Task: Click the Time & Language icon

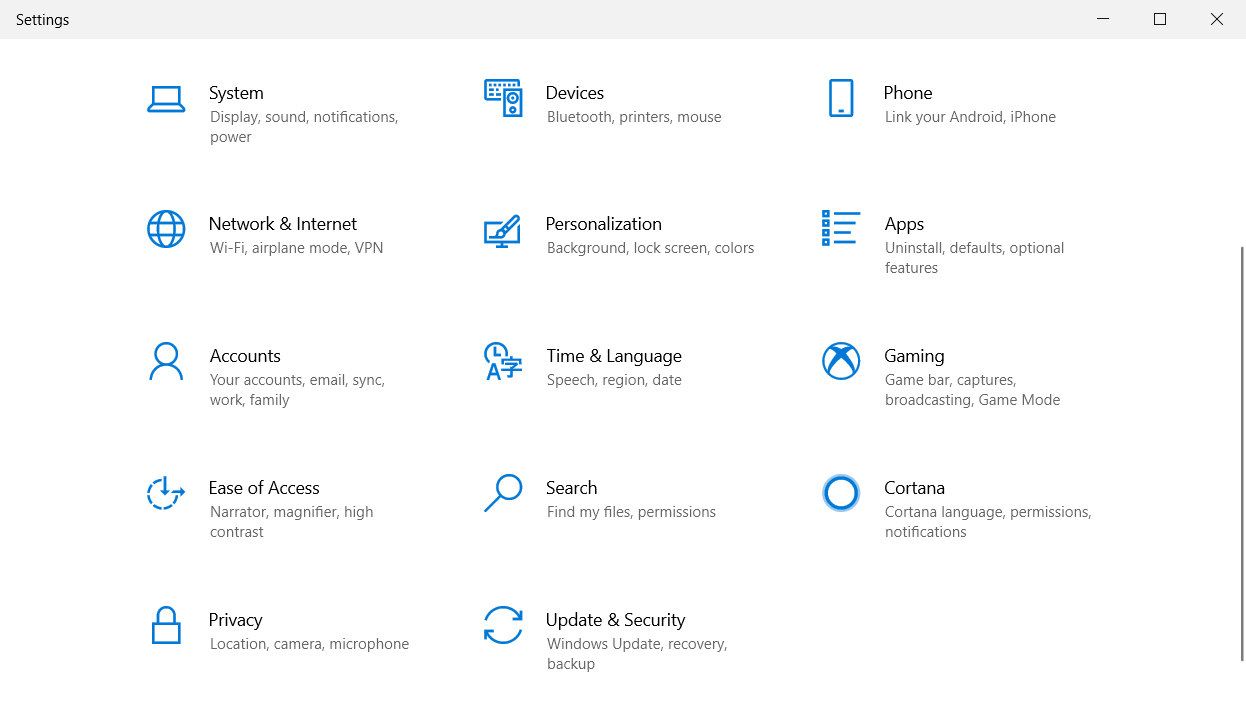Action: 502,361
